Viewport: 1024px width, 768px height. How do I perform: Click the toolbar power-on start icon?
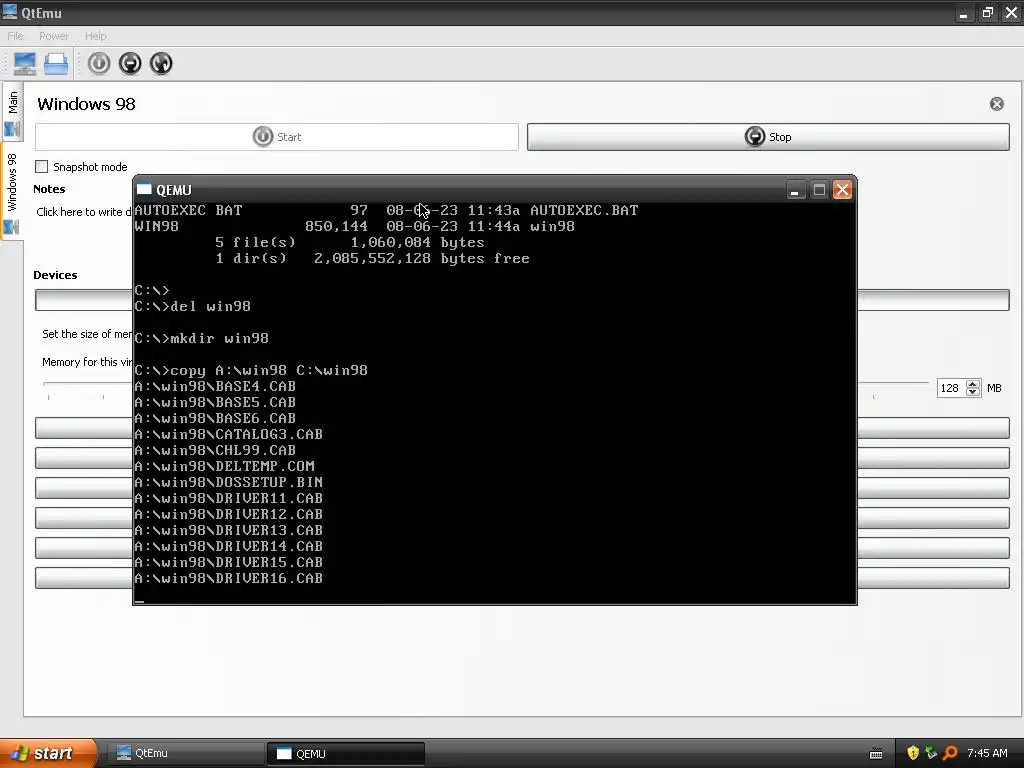pyautogui.click(x=99, y=63)
